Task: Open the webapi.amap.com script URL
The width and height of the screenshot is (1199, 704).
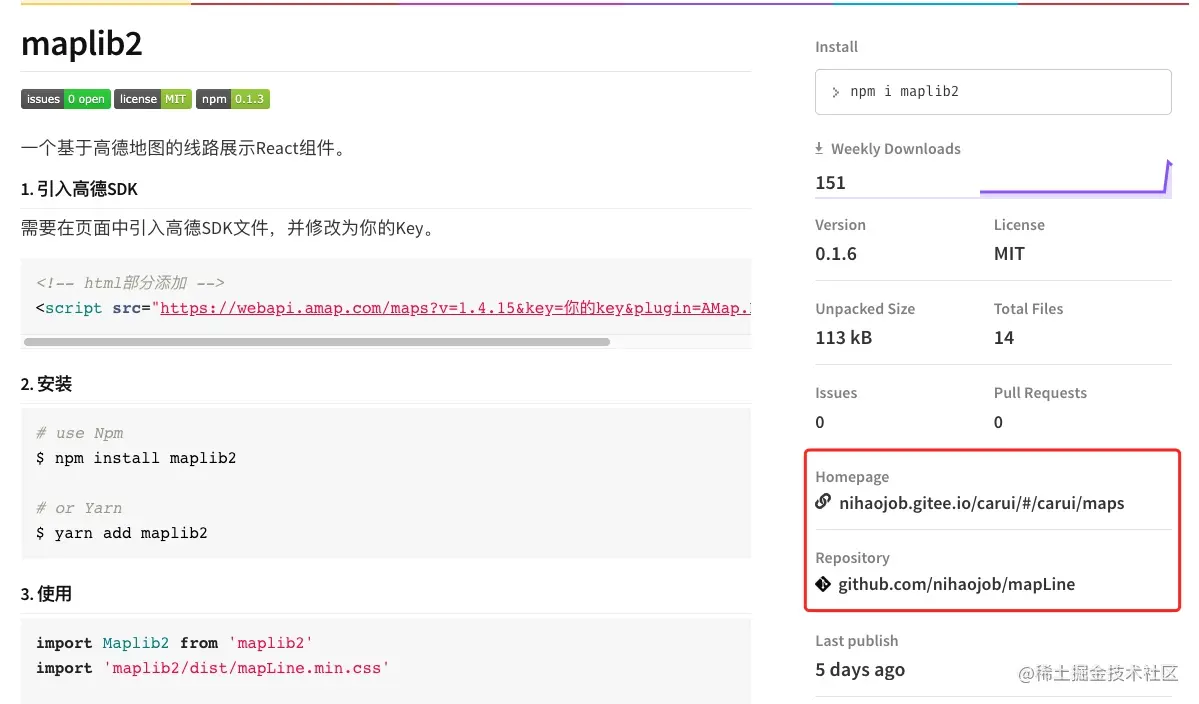Action: [x=455, y=308]
